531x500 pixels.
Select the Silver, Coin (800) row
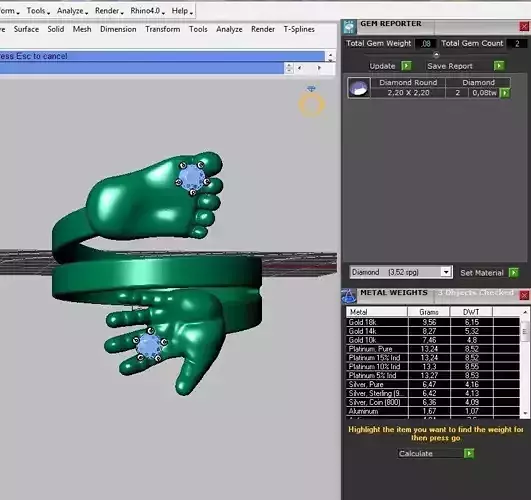click(433, 402)
